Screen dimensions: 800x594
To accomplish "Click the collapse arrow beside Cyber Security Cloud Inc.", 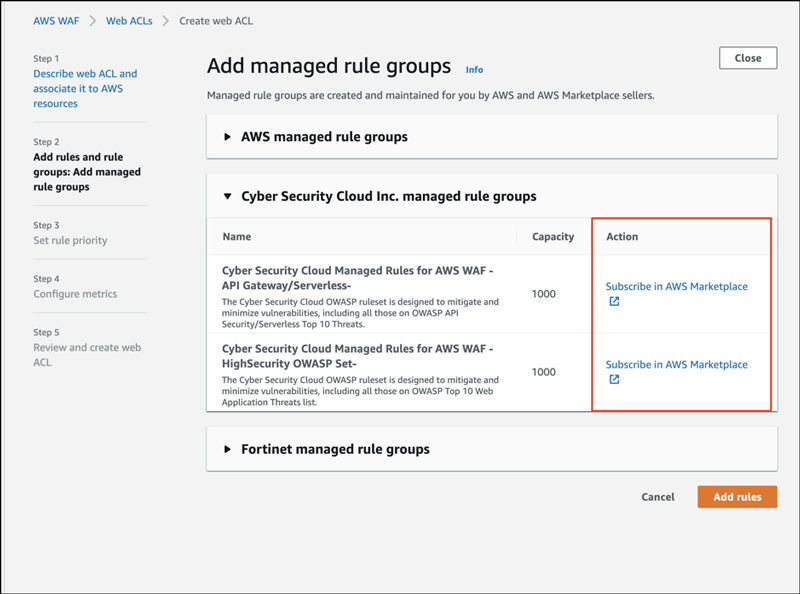I will point(226,196).
